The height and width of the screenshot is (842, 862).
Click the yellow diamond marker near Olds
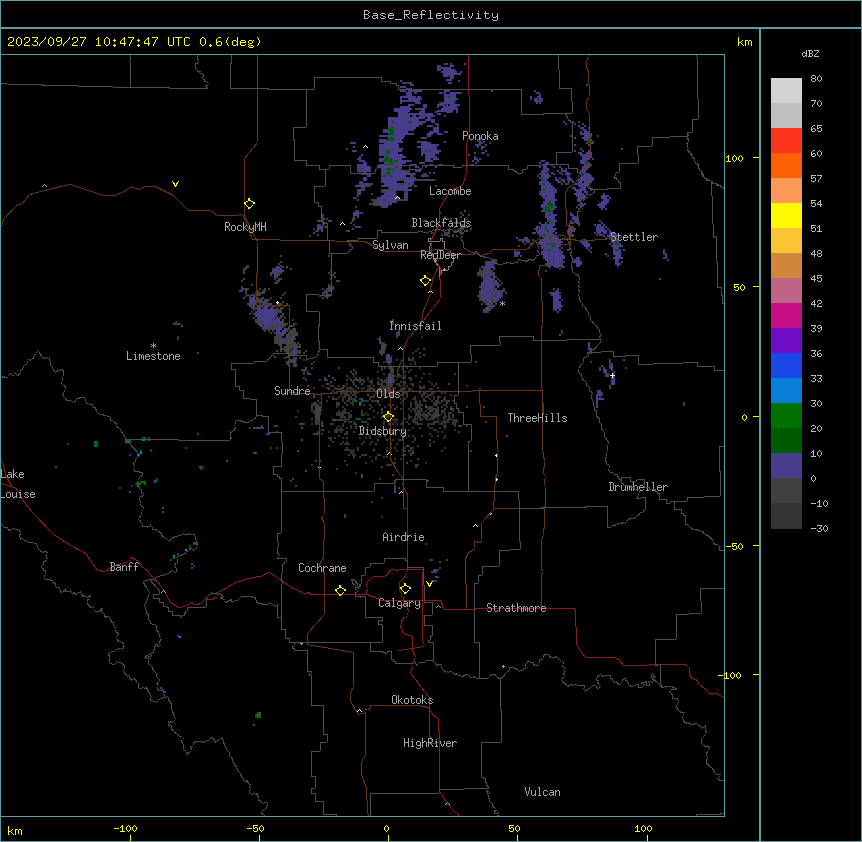coord(388,417)
